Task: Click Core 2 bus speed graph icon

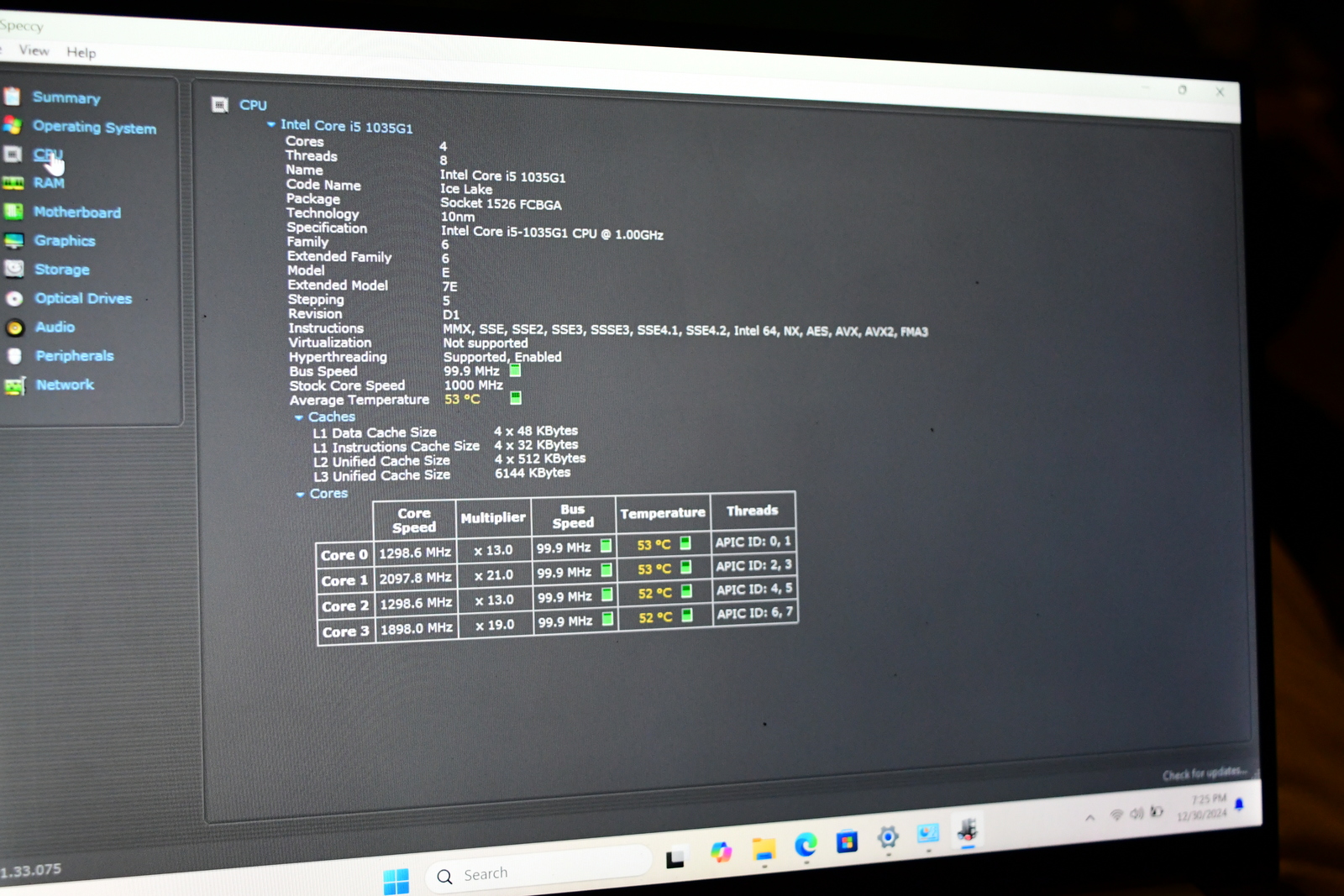Action: (607, 595)
